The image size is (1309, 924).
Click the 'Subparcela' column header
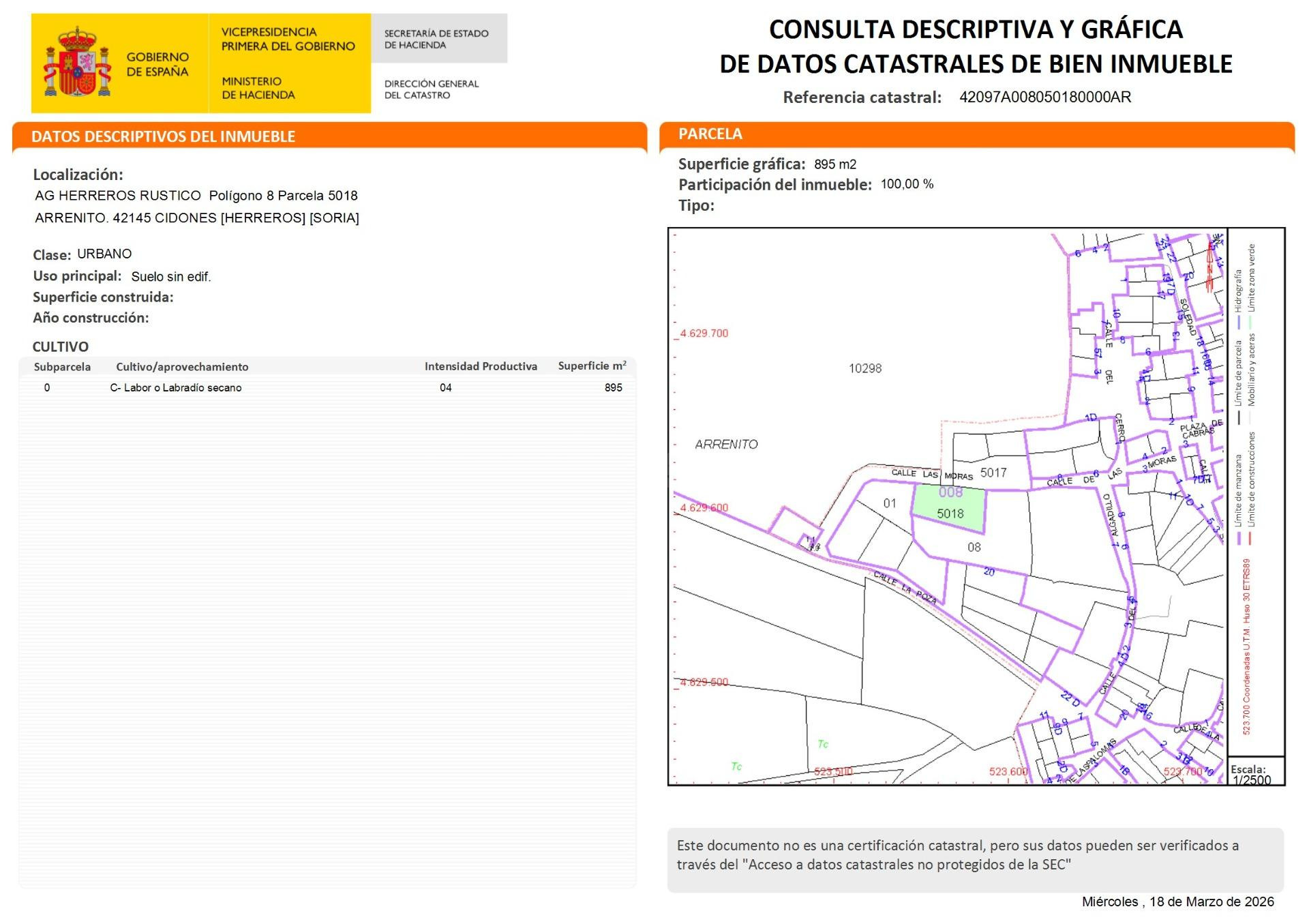point(62,367)
